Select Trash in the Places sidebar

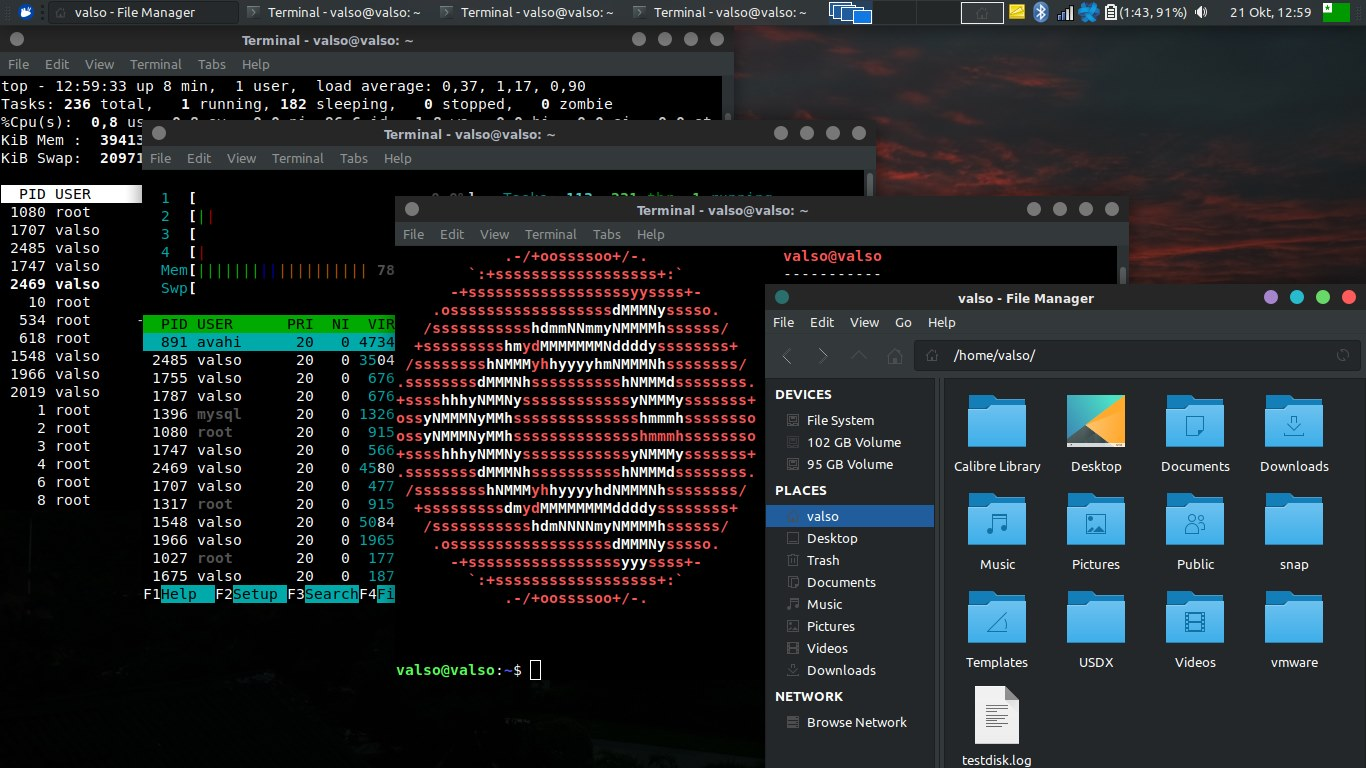tap(823, 560)
